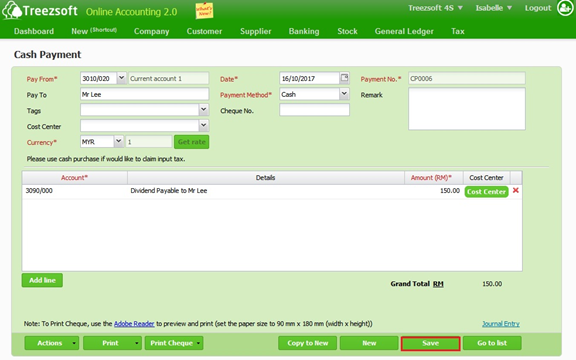Open the General Ledger menu
This screenshot has height=360, width=576.
point(404,31)
